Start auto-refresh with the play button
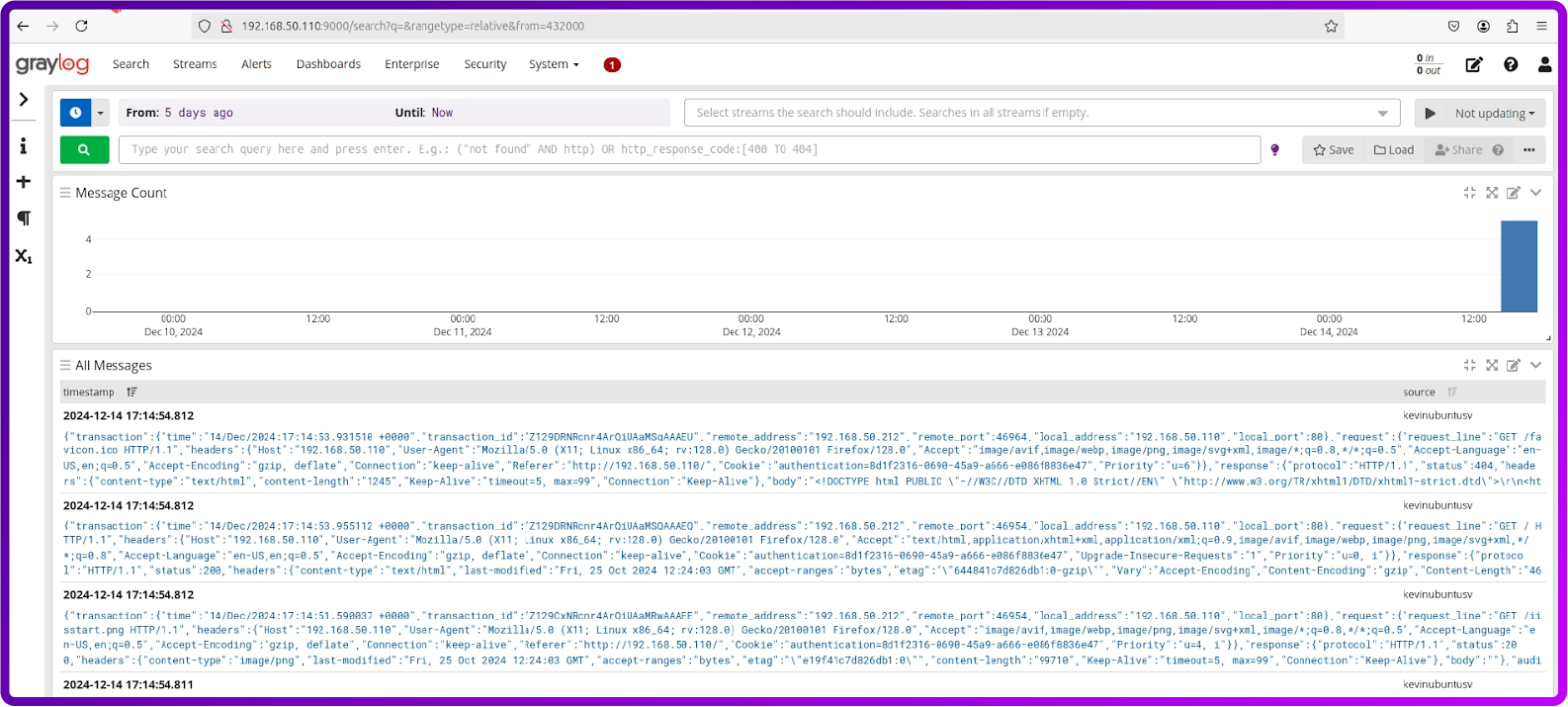Image resolution: width=1568 pixels, height=707 pixels. (x=1430, y=114)
